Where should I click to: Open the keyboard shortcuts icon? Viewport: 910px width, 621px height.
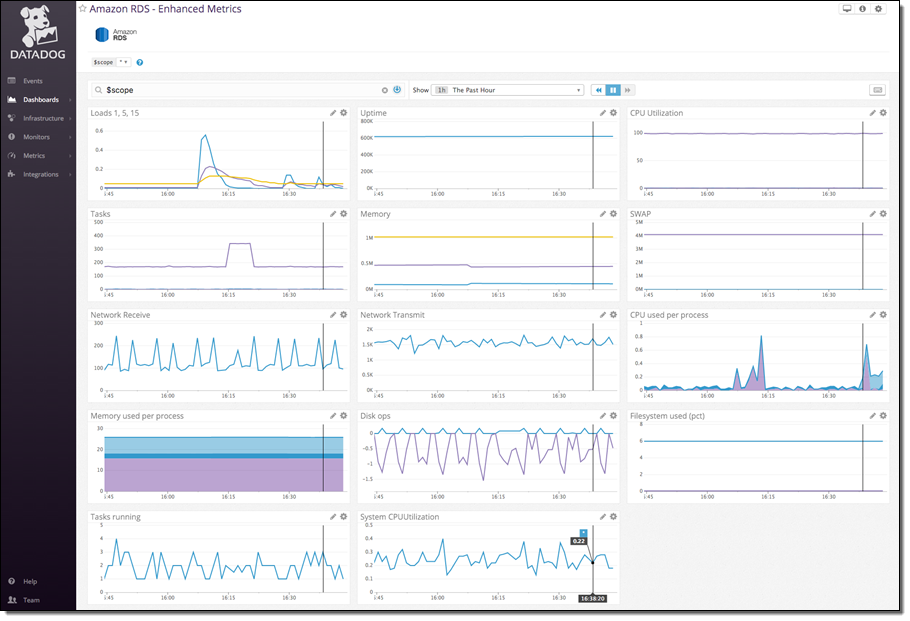click(x=877, y=90)
